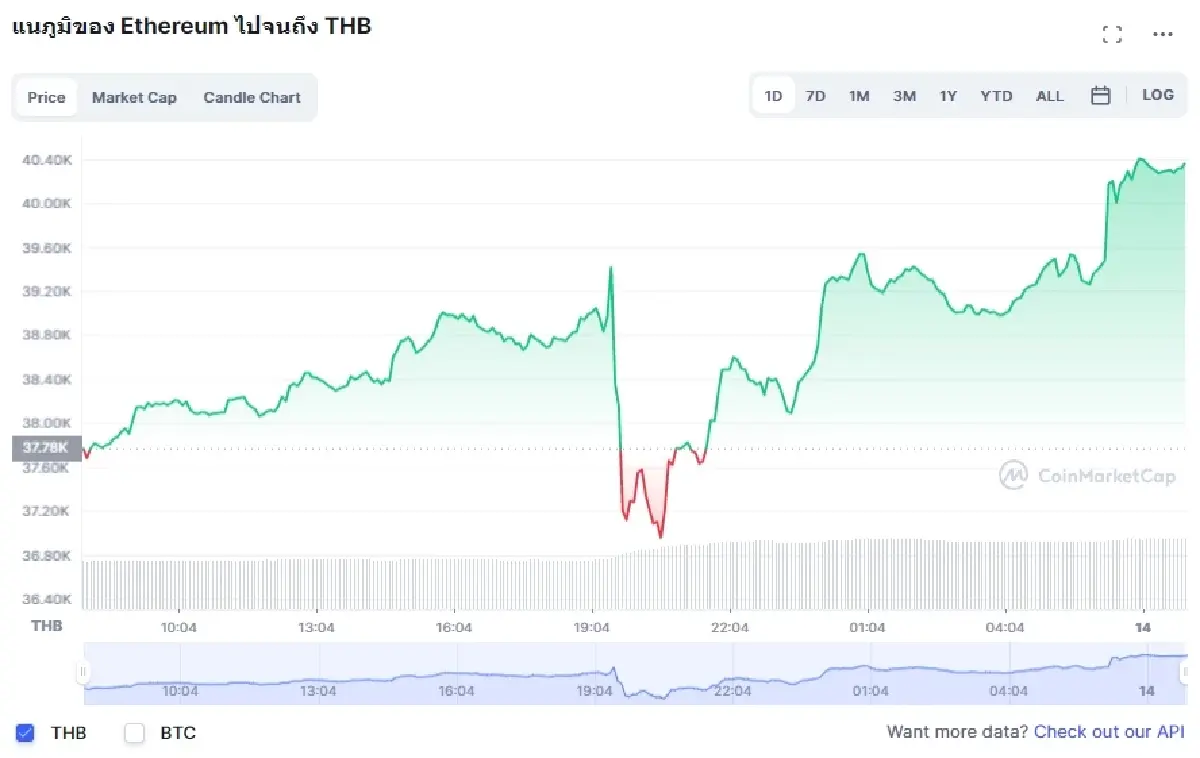Viewport: 1200px width, 758px height.
Task: Switch to the Market Cap tab
Action: [x=134, y=97]
